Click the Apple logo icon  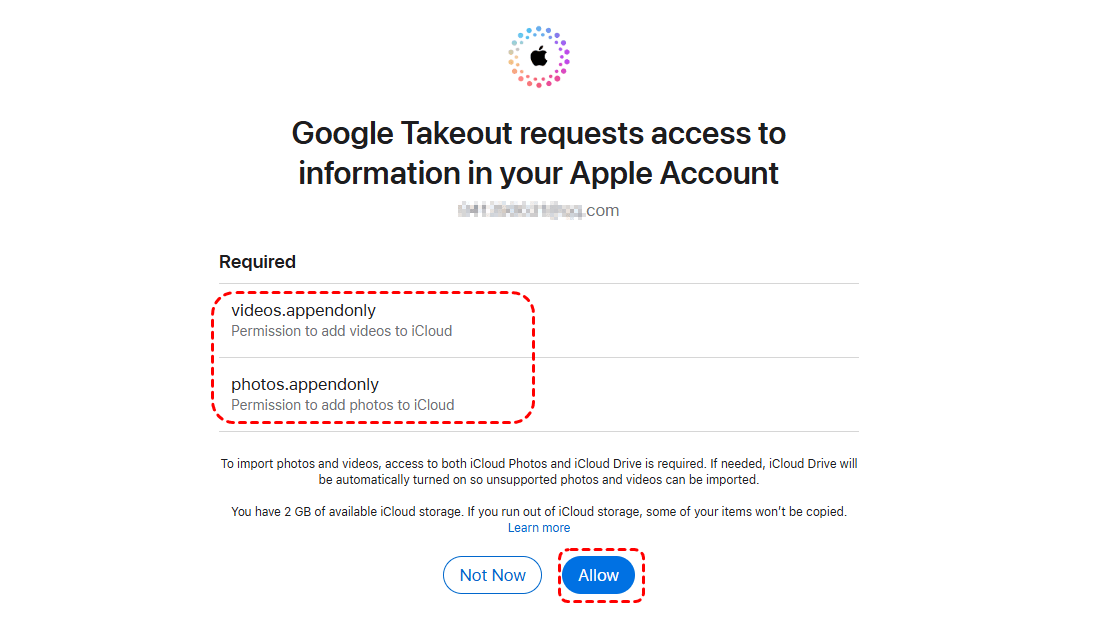pyautogui.click(x=539, y=56)
